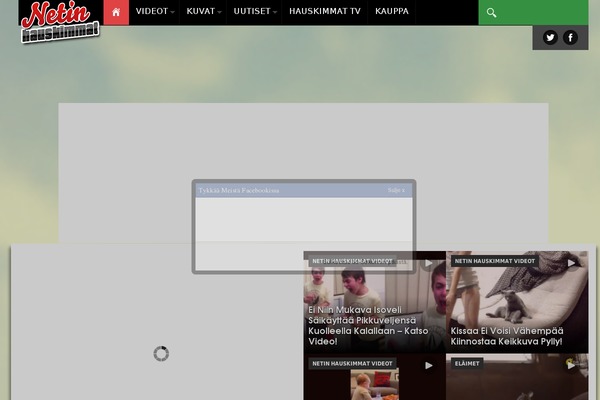
Task: Click the loading spinner in the featured area
Action: coord(161,354)
